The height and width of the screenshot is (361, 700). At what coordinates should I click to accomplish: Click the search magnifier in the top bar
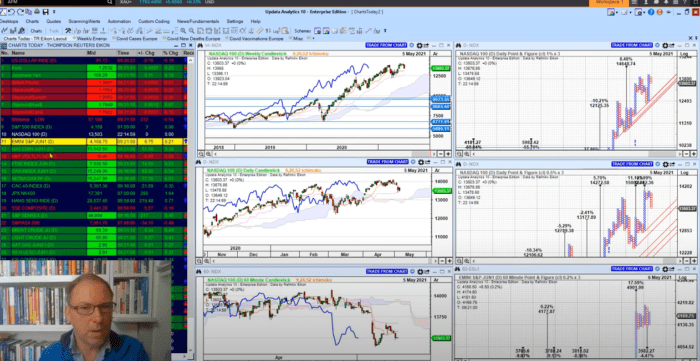pos(109,2)
